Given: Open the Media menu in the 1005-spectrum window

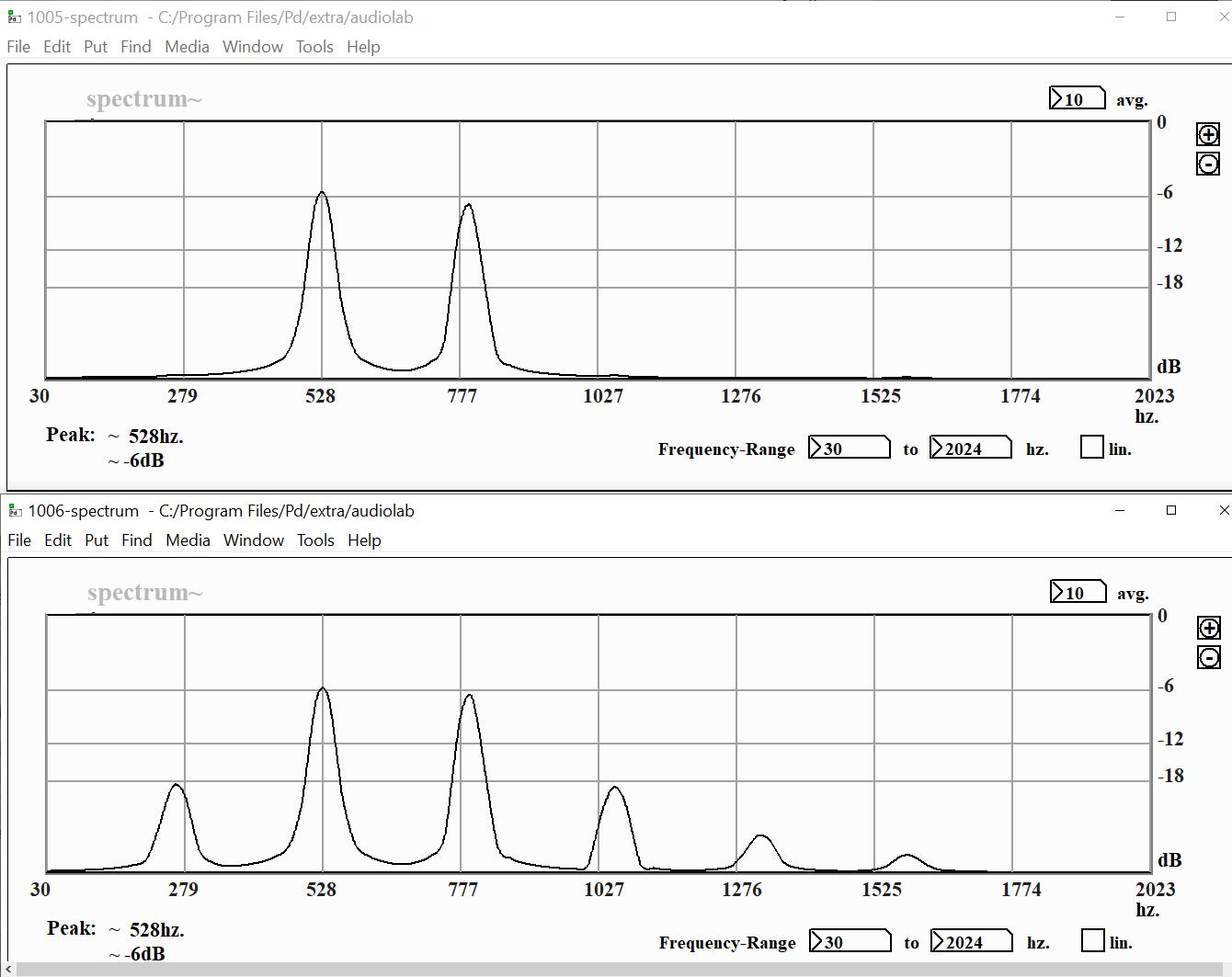Looking at the screenshot, I should (x=187, y=47).
